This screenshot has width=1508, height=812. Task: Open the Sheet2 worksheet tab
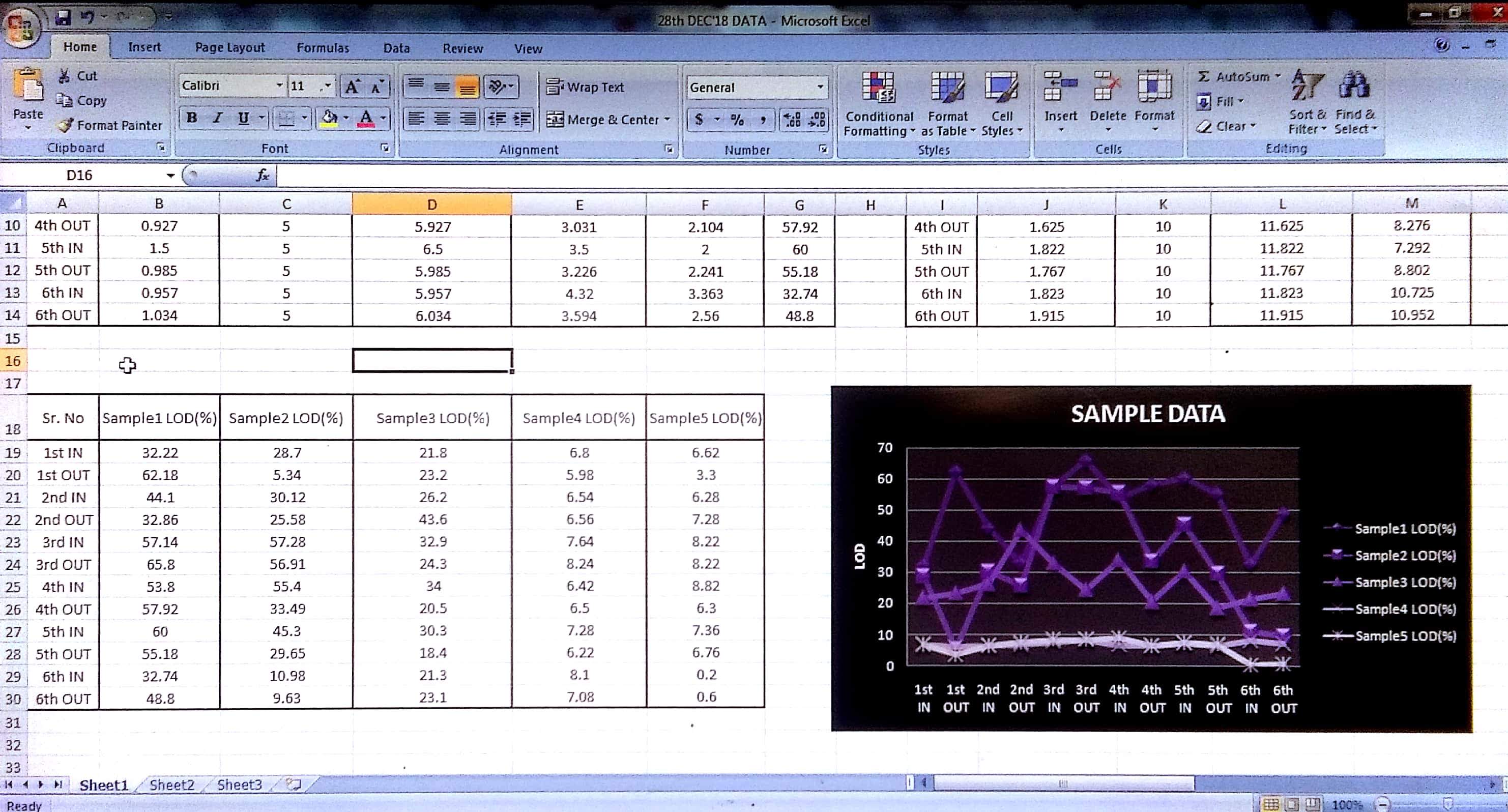point(171,785)
